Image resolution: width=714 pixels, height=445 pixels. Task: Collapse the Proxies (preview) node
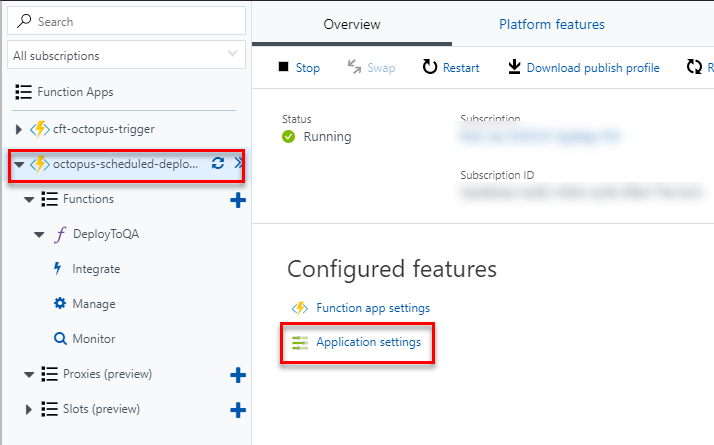click(29, 375)
